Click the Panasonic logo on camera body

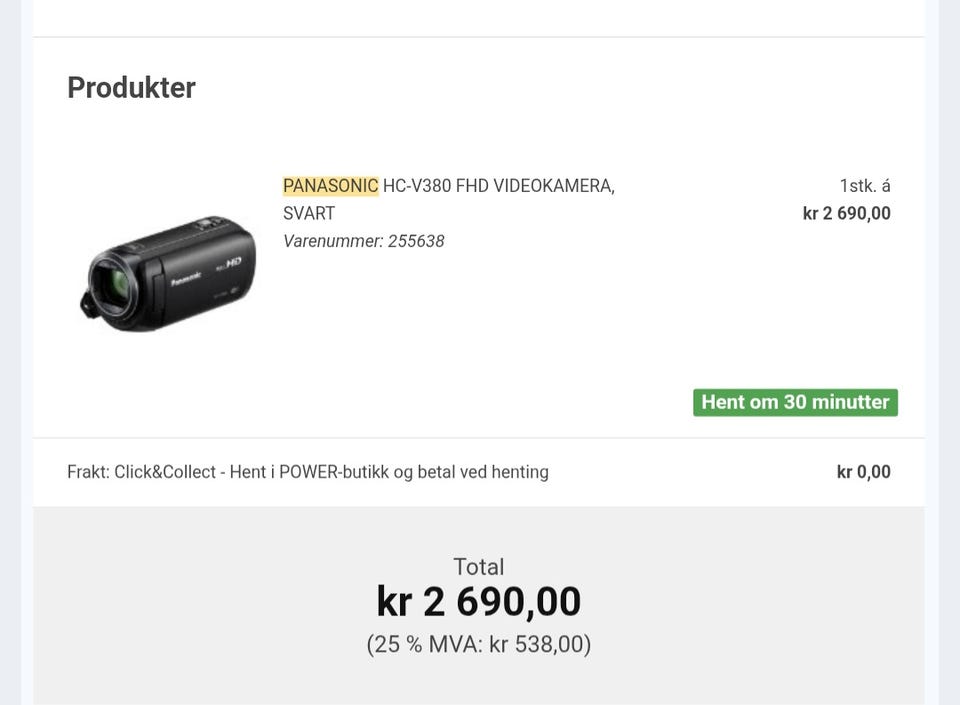pyautogui.click(x=186, y=279)
